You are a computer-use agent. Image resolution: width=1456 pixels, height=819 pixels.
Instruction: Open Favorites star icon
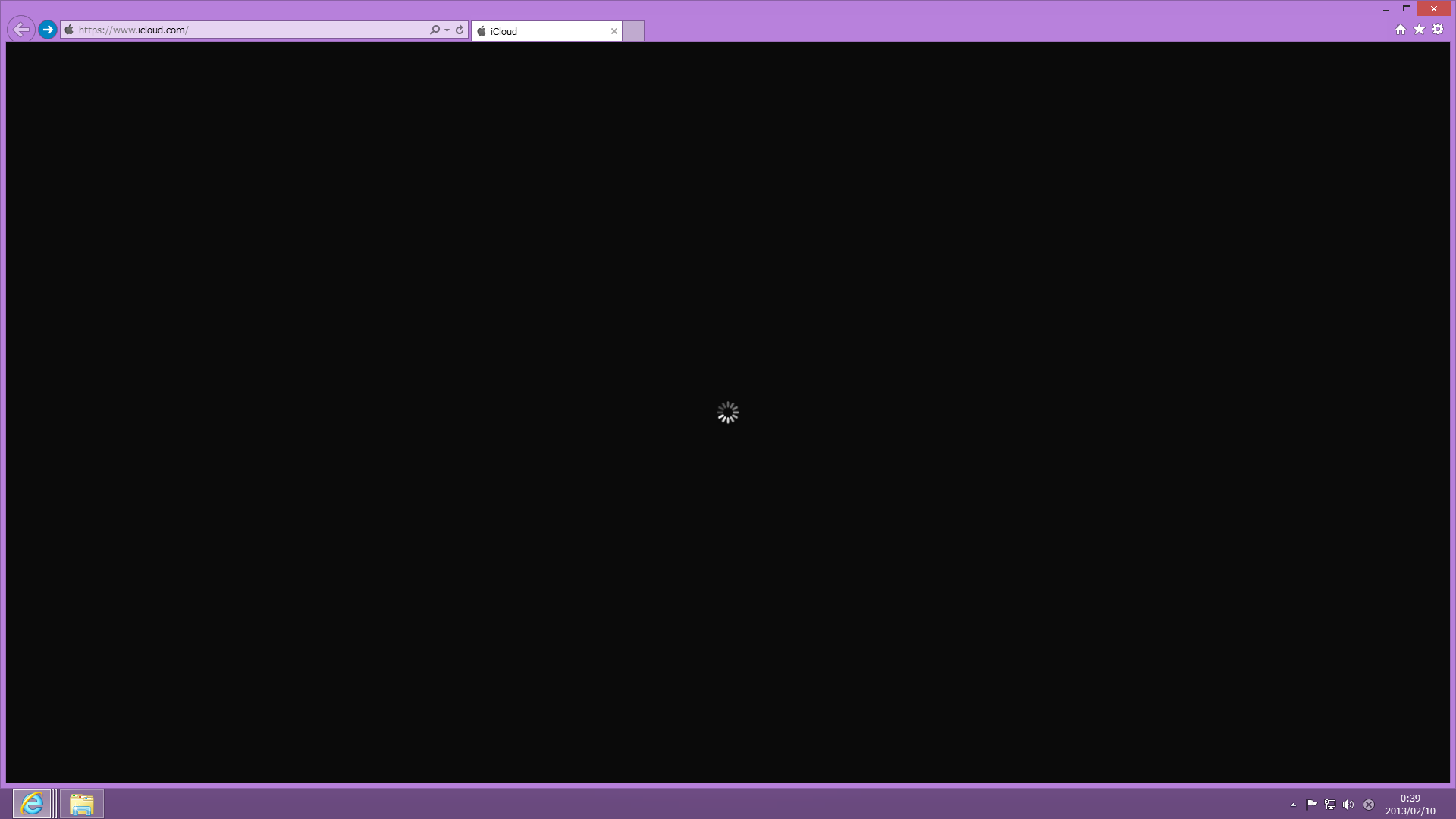tap(1419, 30)
